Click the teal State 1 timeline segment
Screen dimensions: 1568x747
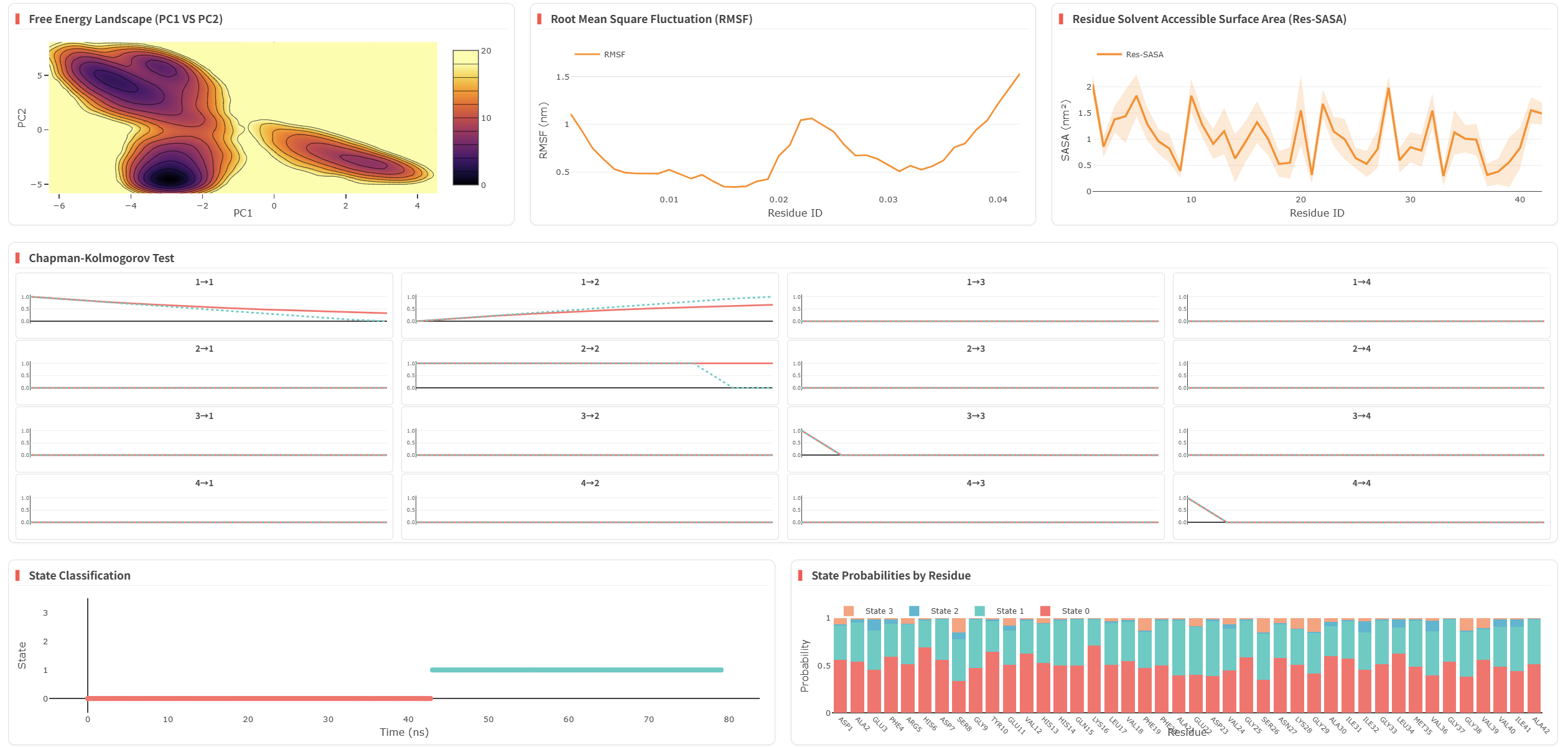click(x=576, y=670)
